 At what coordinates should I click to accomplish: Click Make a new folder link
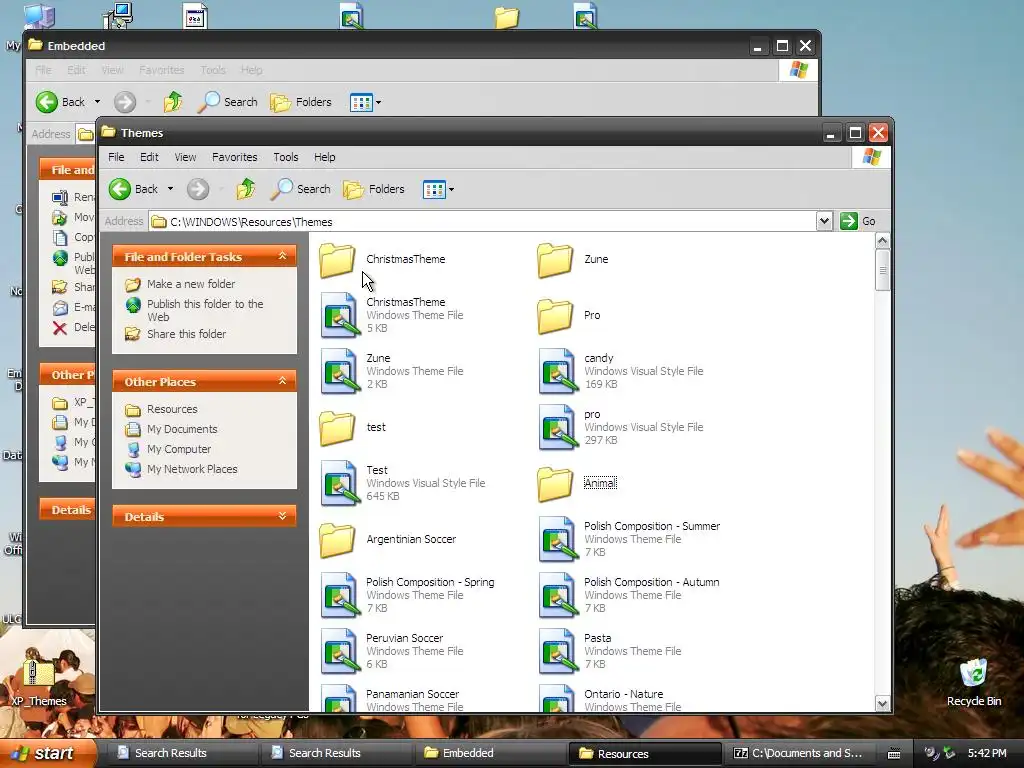[191, 284]
